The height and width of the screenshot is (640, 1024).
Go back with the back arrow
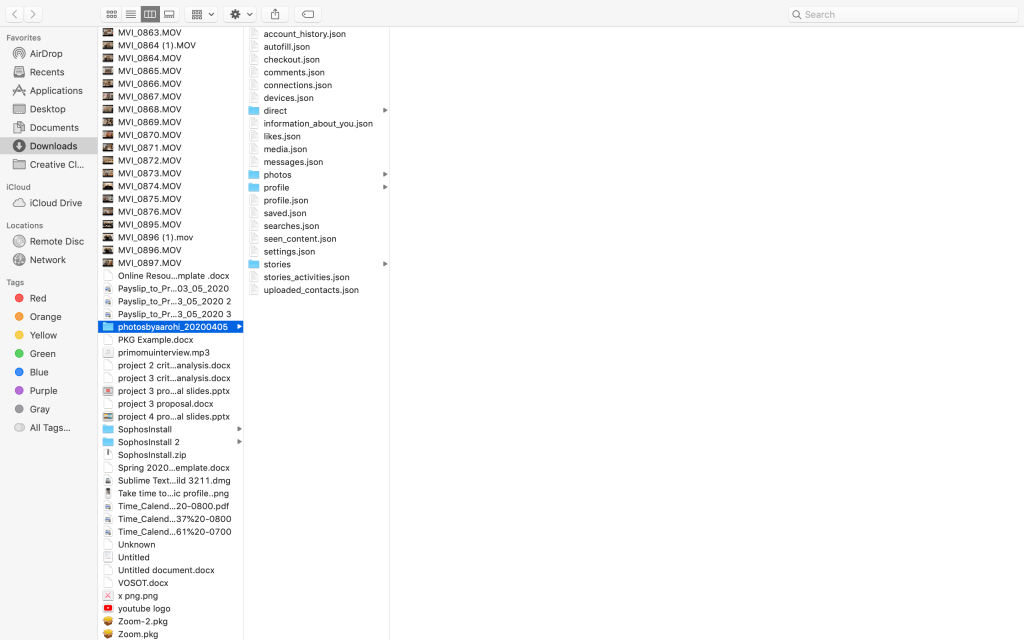(x=15, y=14)
